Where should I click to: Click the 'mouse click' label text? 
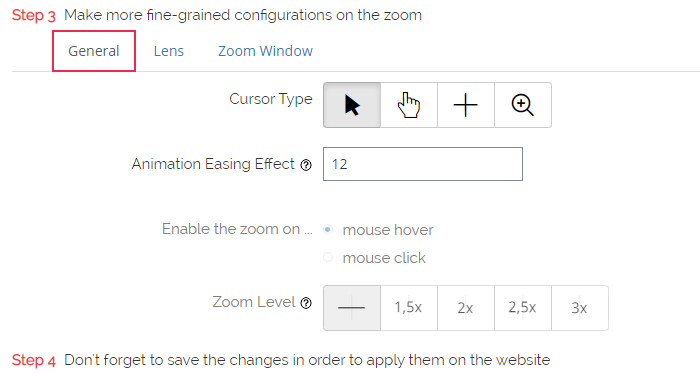pos(384,258)
